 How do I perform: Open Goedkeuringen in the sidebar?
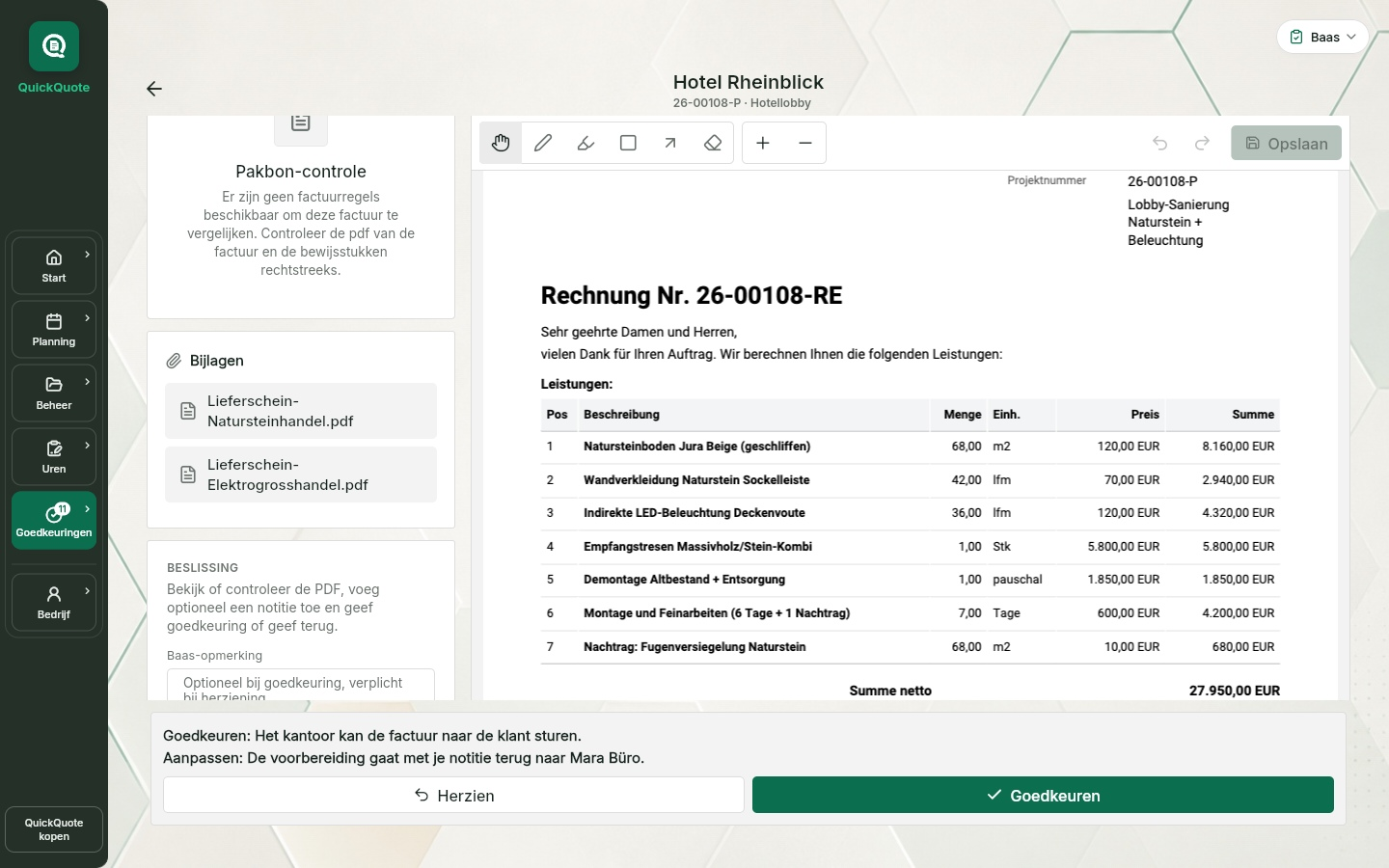pos(54,520)
